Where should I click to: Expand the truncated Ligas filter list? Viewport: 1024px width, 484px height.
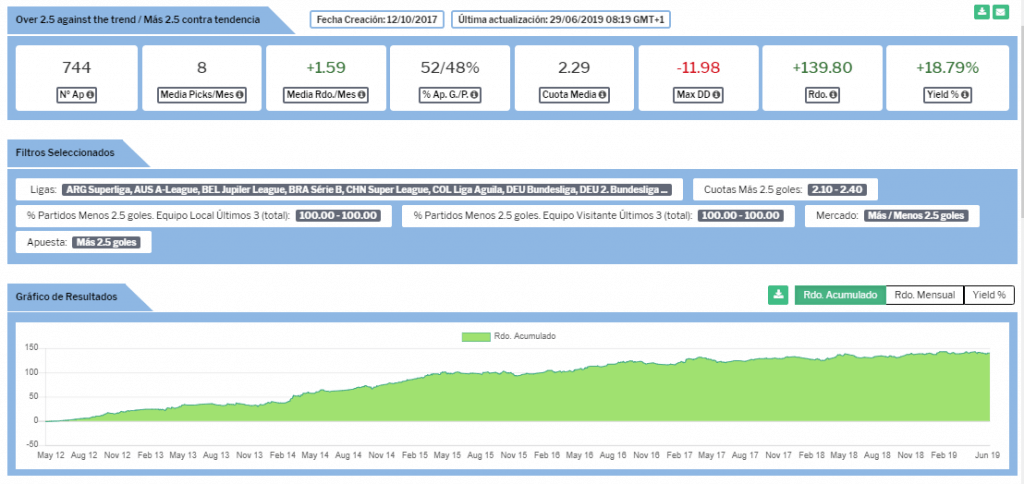click(x=366, y=189)
